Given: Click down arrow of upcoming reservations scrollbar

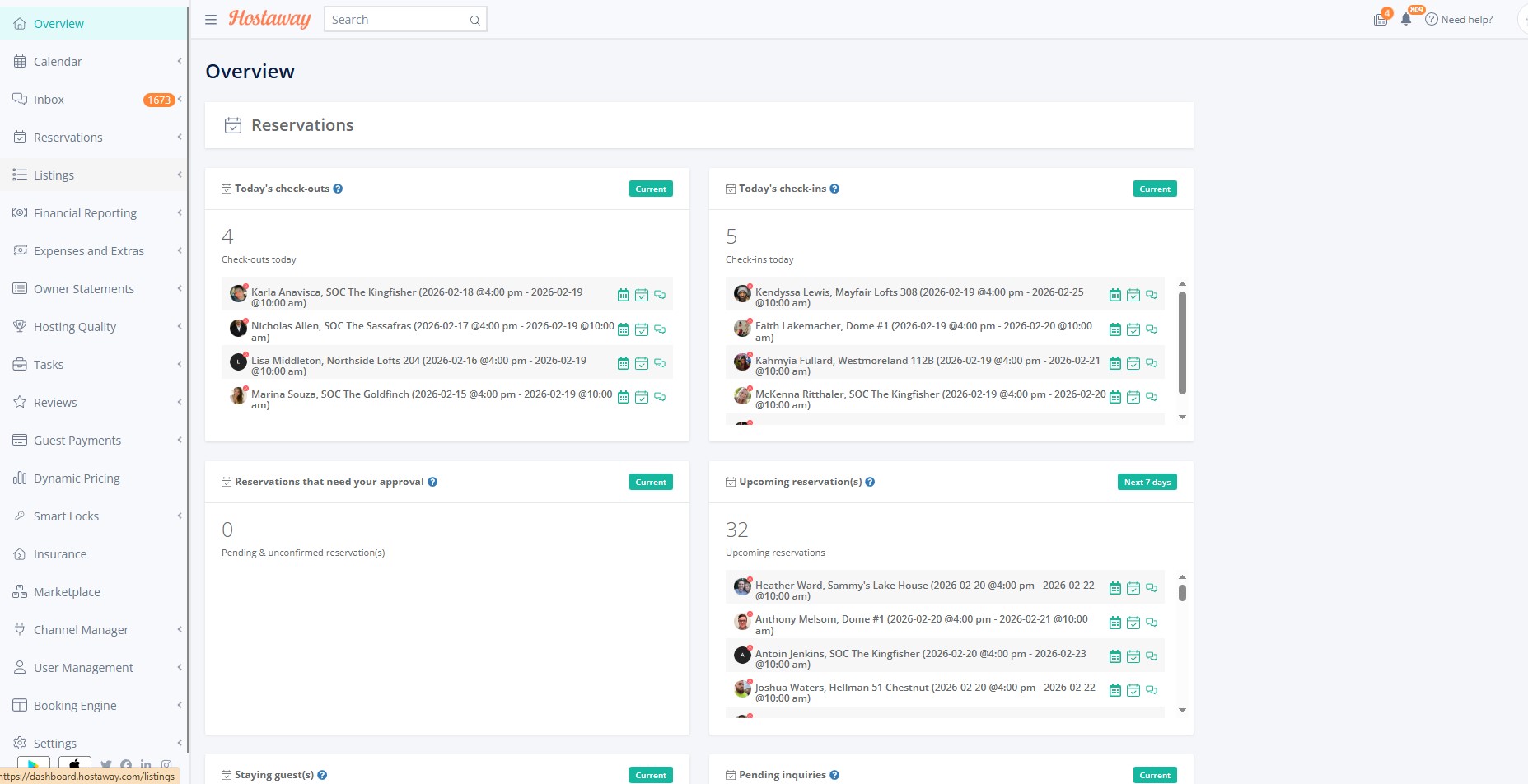Looking at the screenshot, I should (x=1182, y=710).
